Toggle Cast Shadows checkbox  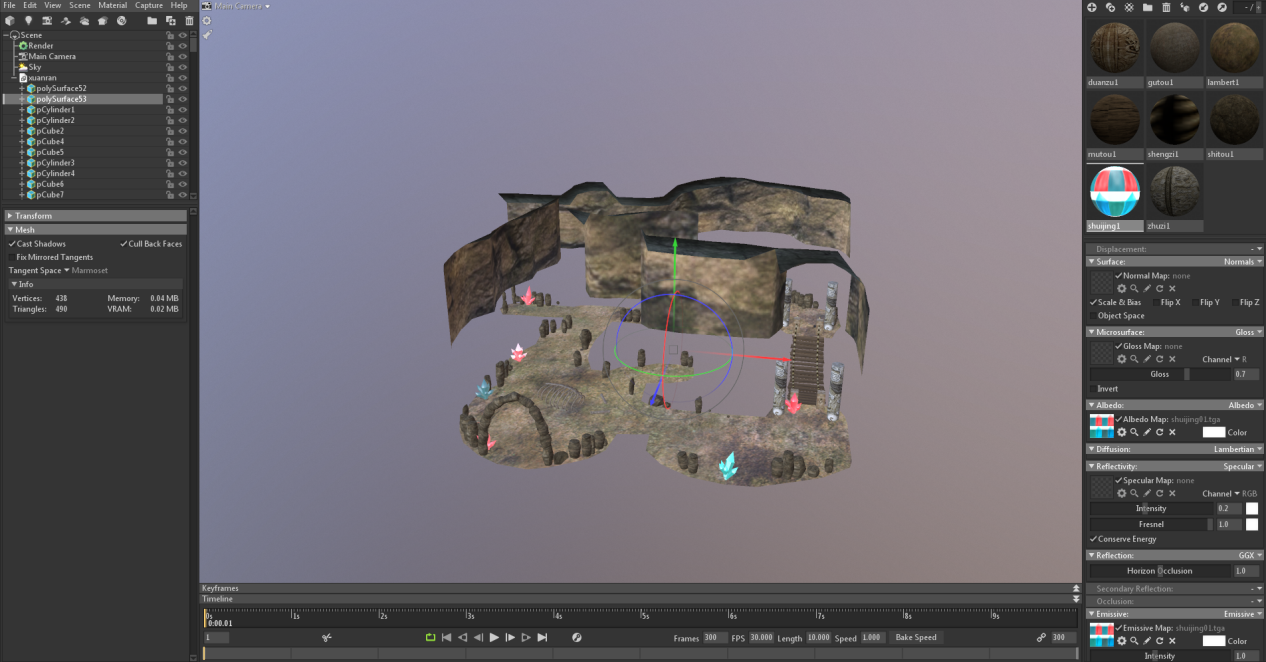tap(12, 244)
